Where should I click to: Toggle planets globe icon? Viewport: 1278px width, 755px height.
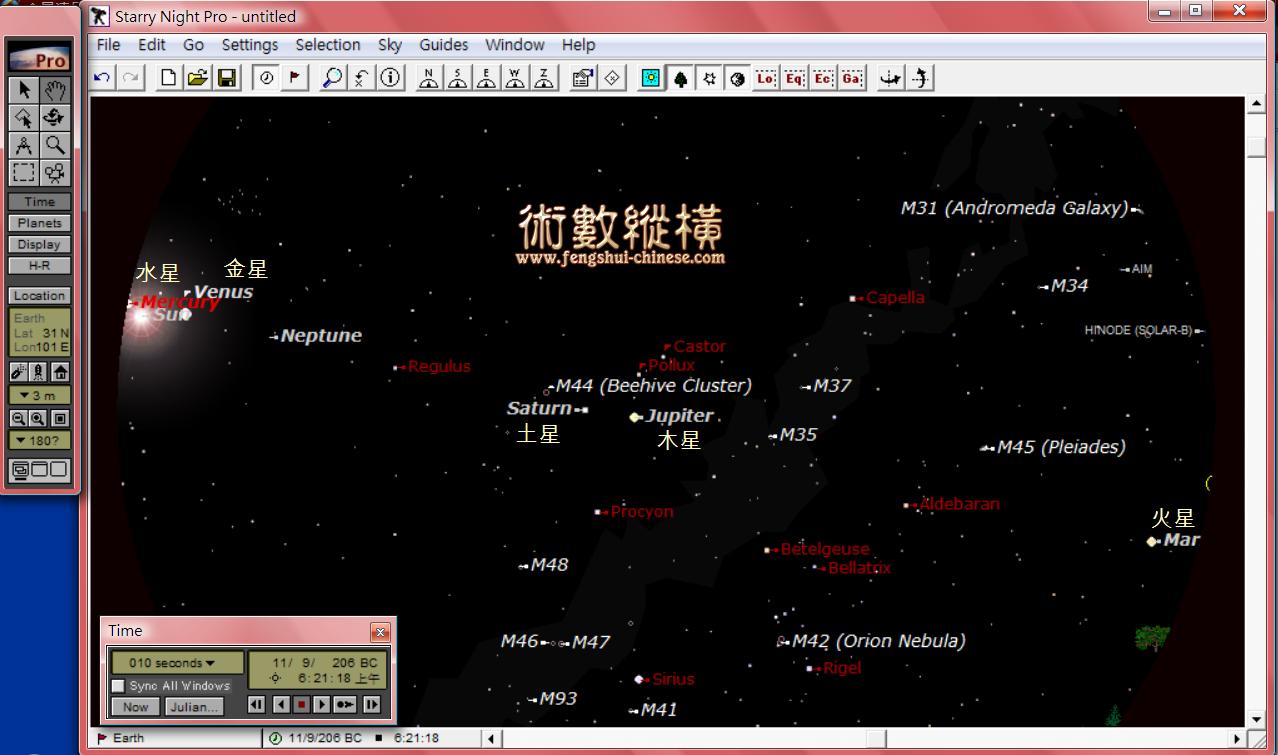(738, 78)
